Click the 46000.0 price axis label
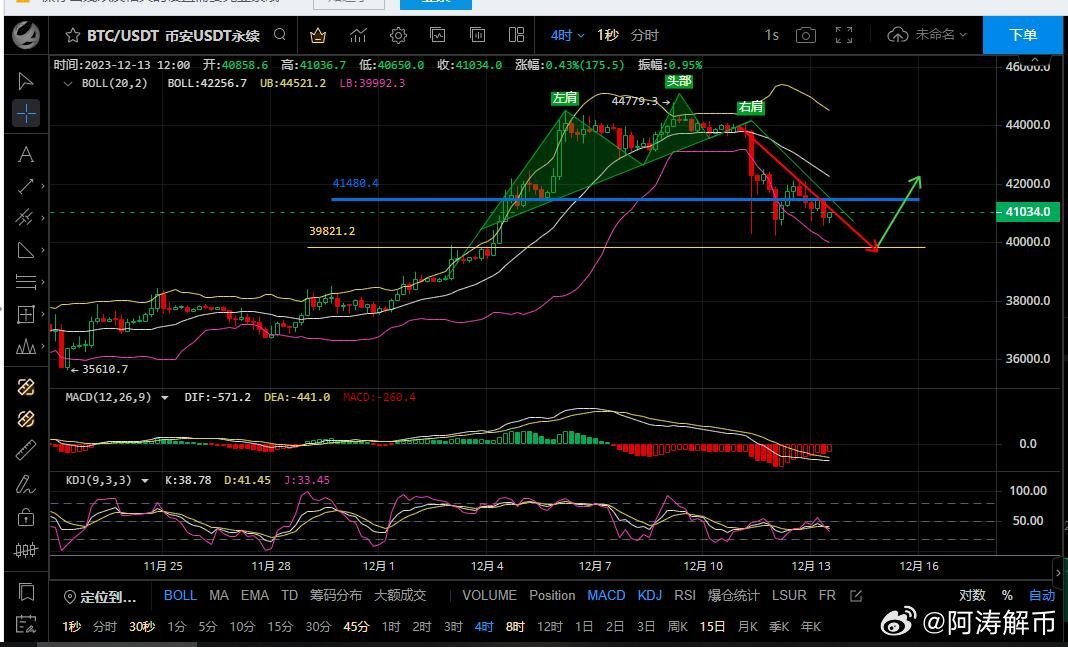This screenshot has height=647, width=1068. [x=1028, y=66]
